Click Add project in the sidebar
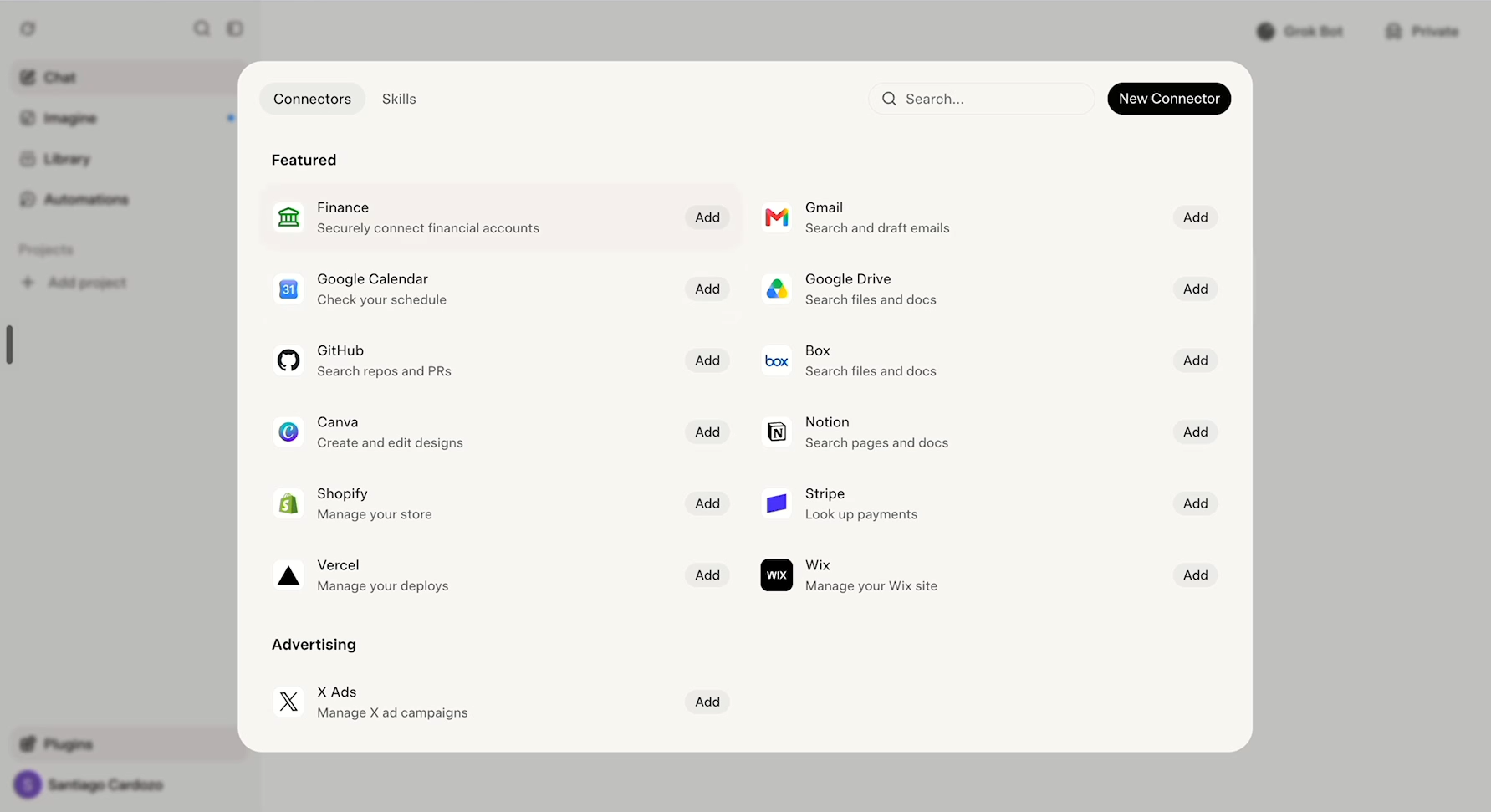Screen dimensions: 1491x812 click(x=74, y=283)
